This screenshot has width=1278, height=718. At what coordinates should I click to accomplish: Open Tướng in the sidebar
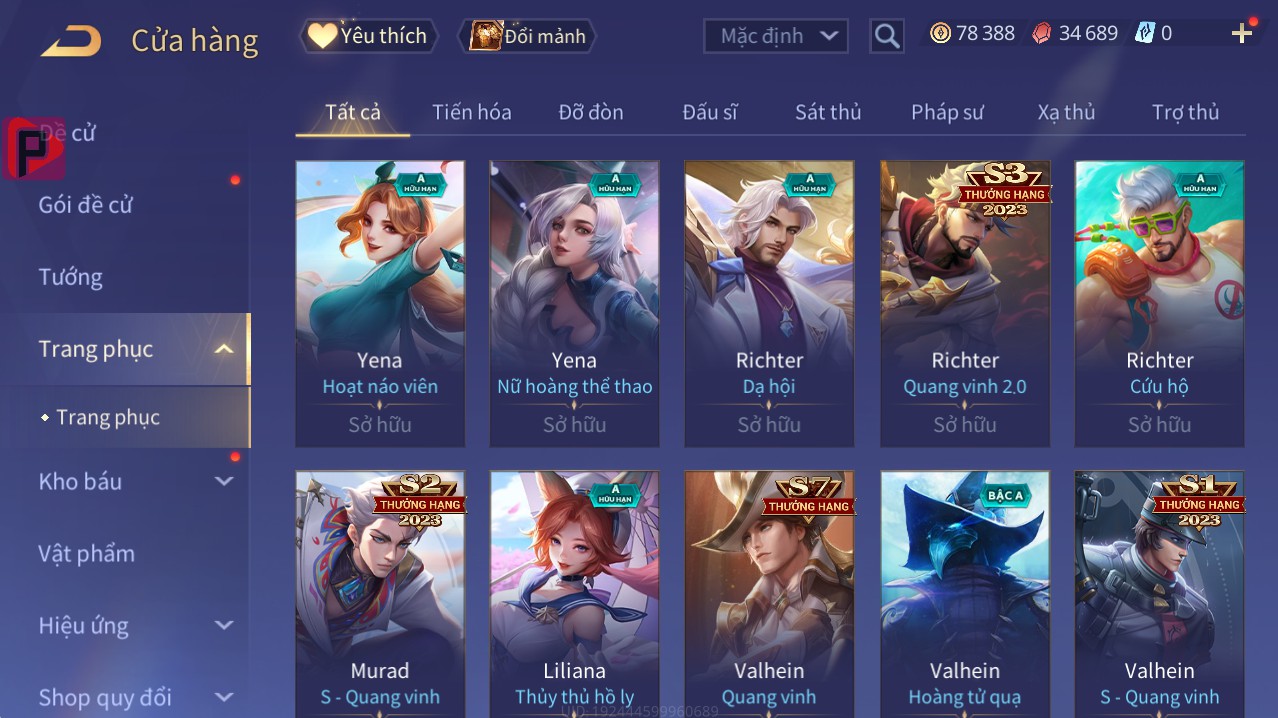click(x=71, y=277)
